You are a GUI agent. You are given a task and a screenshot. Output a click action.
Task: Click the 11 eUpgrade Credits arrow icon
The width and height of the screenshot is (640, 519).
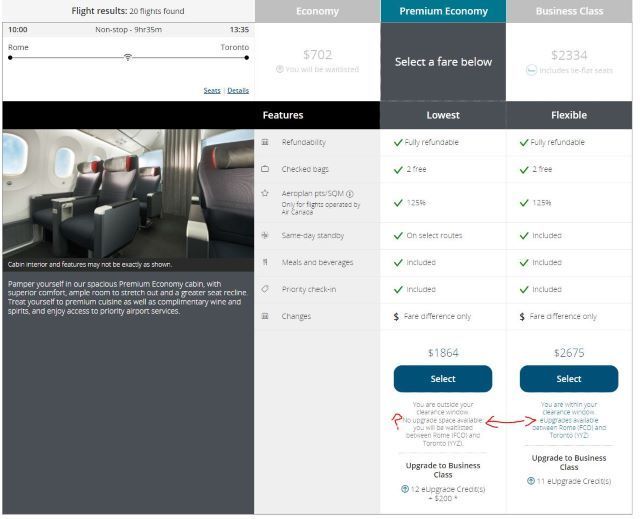click(x=530, y=481)
